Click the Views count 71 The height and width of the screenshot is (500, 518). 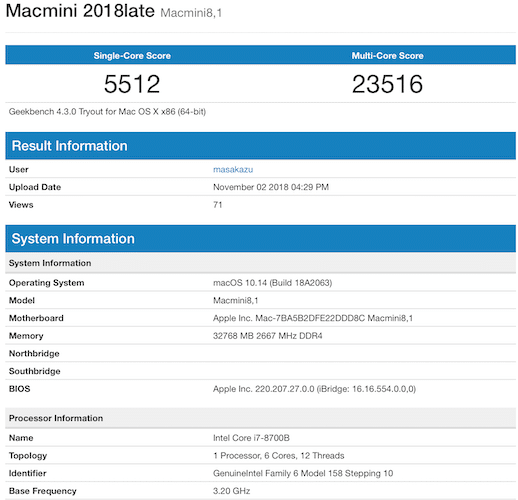coord(218,205)
